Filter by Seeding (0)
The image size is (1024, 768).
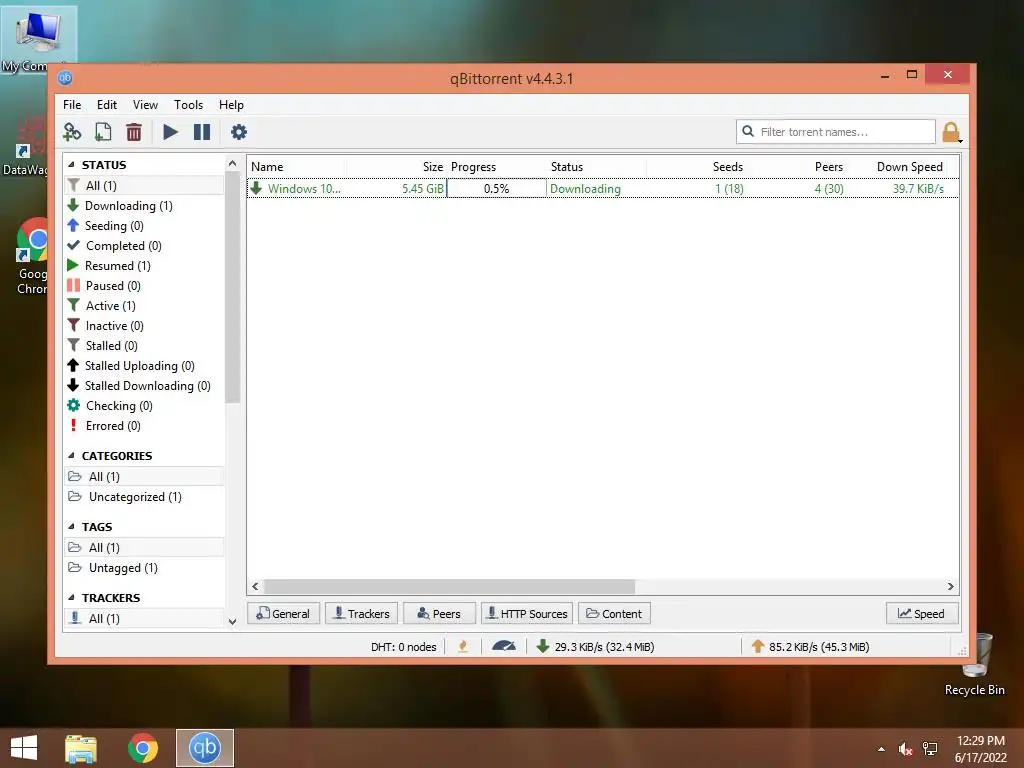click(144, 225)
